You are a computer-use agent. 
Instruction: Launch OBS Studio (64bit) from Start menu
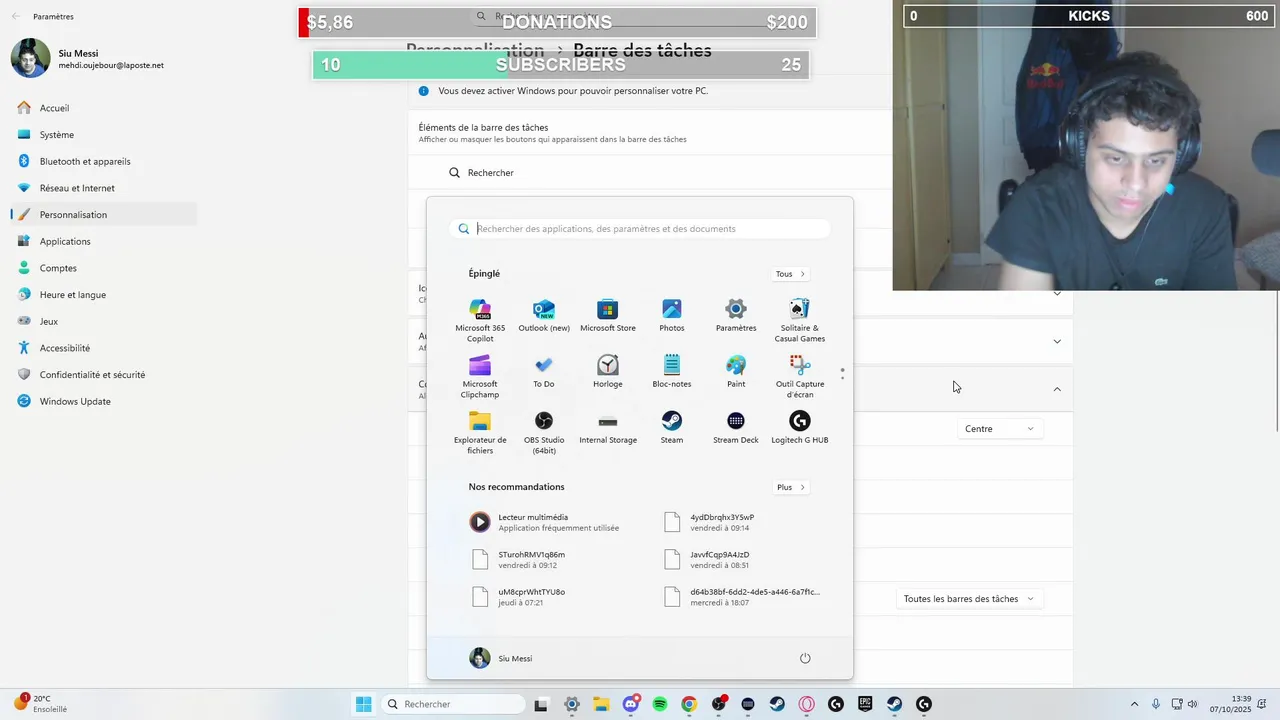coord(544,432)
